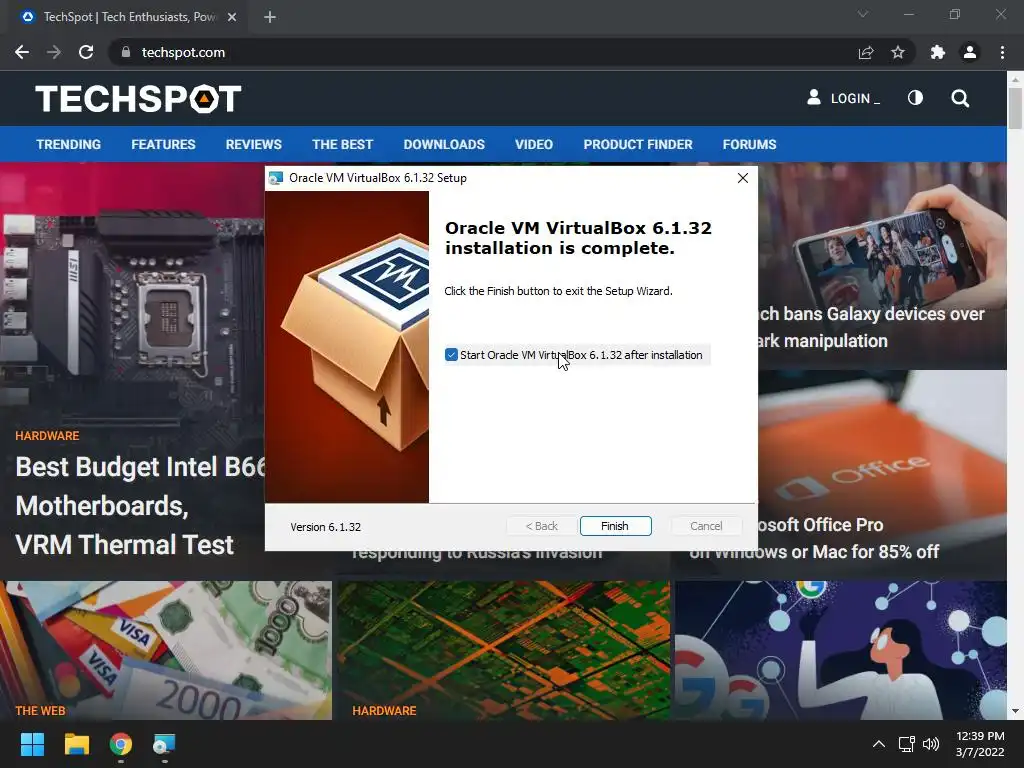Open the FEATURES menu
This screenshot has height=768, width=1024.
click(163, 144)
